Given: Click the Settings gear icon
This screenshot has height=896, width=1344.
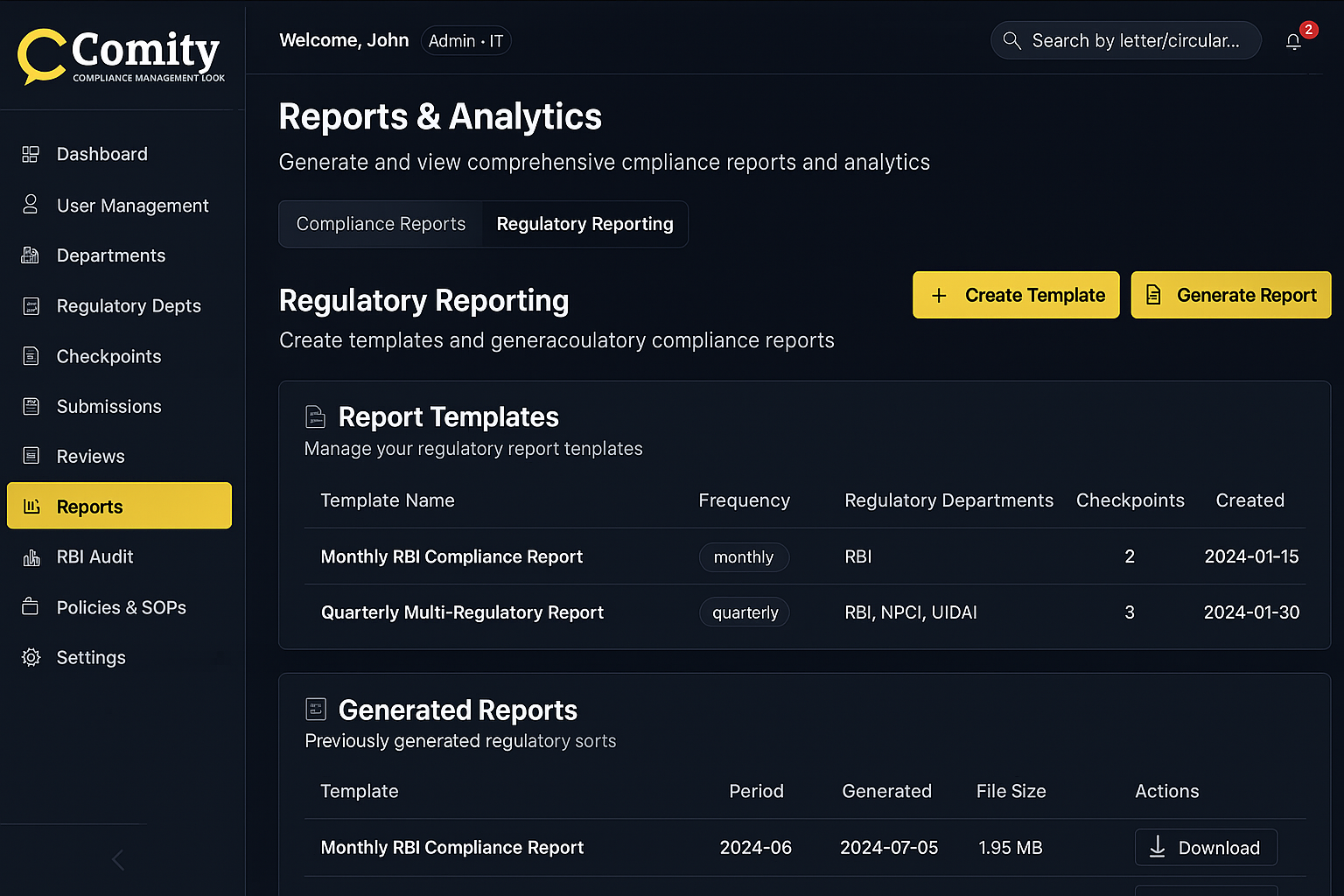Looking at the screenshot, I should pos(31,657).
